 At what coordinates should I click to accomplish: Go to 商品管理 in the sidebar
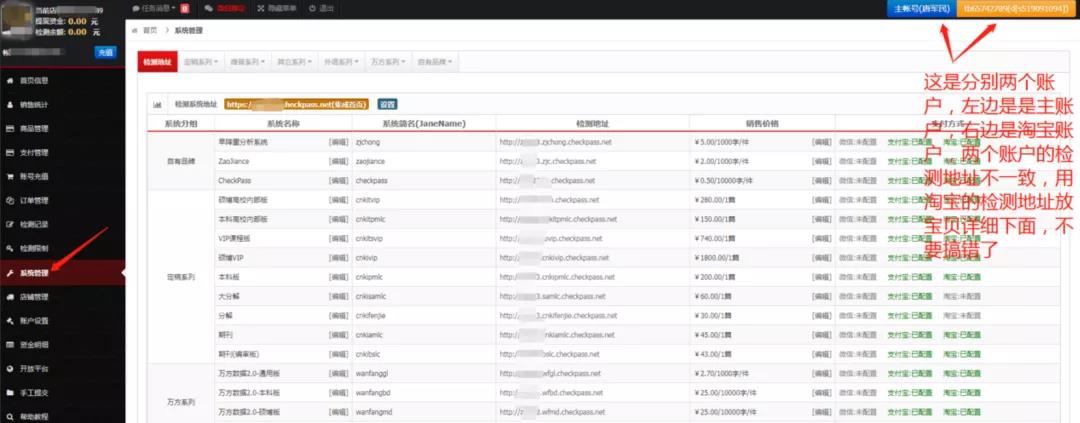click(62, 129)
